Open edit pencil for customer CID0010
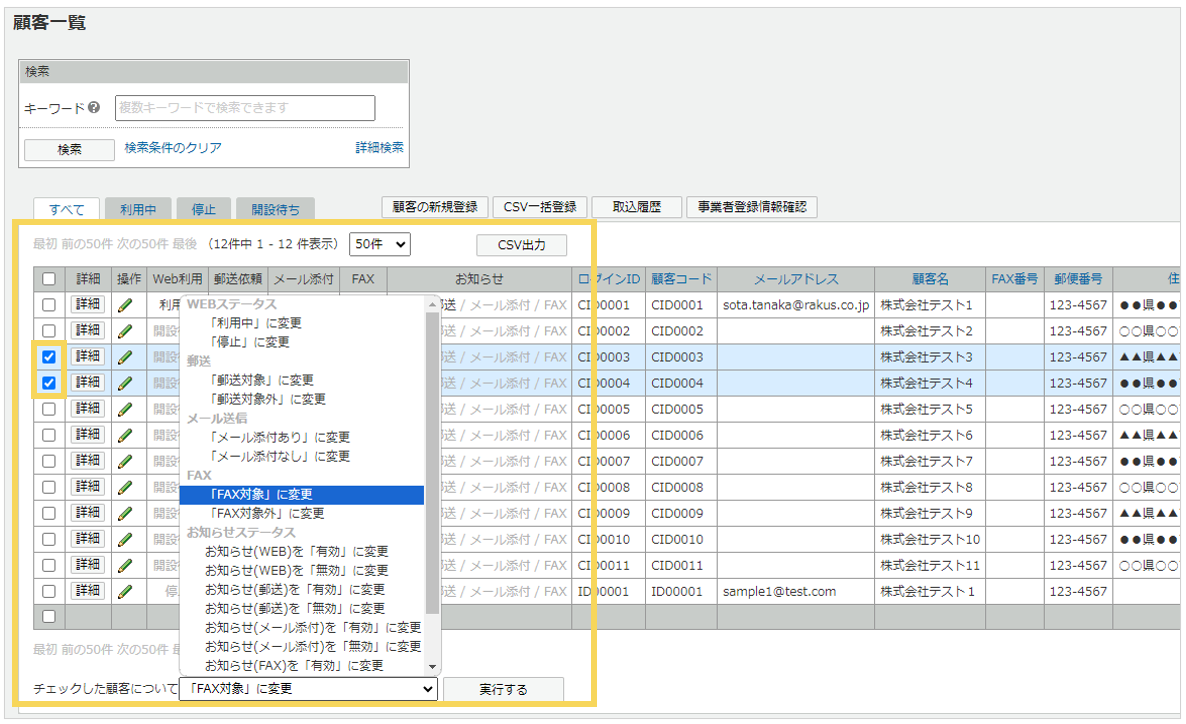 point(125,539)
